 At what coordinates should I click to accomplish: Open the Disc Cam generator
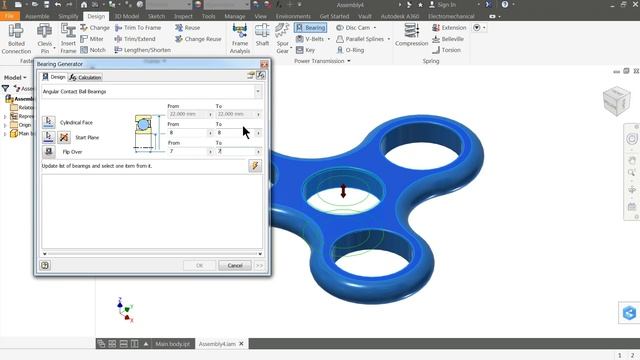click(x=356, y=27)
